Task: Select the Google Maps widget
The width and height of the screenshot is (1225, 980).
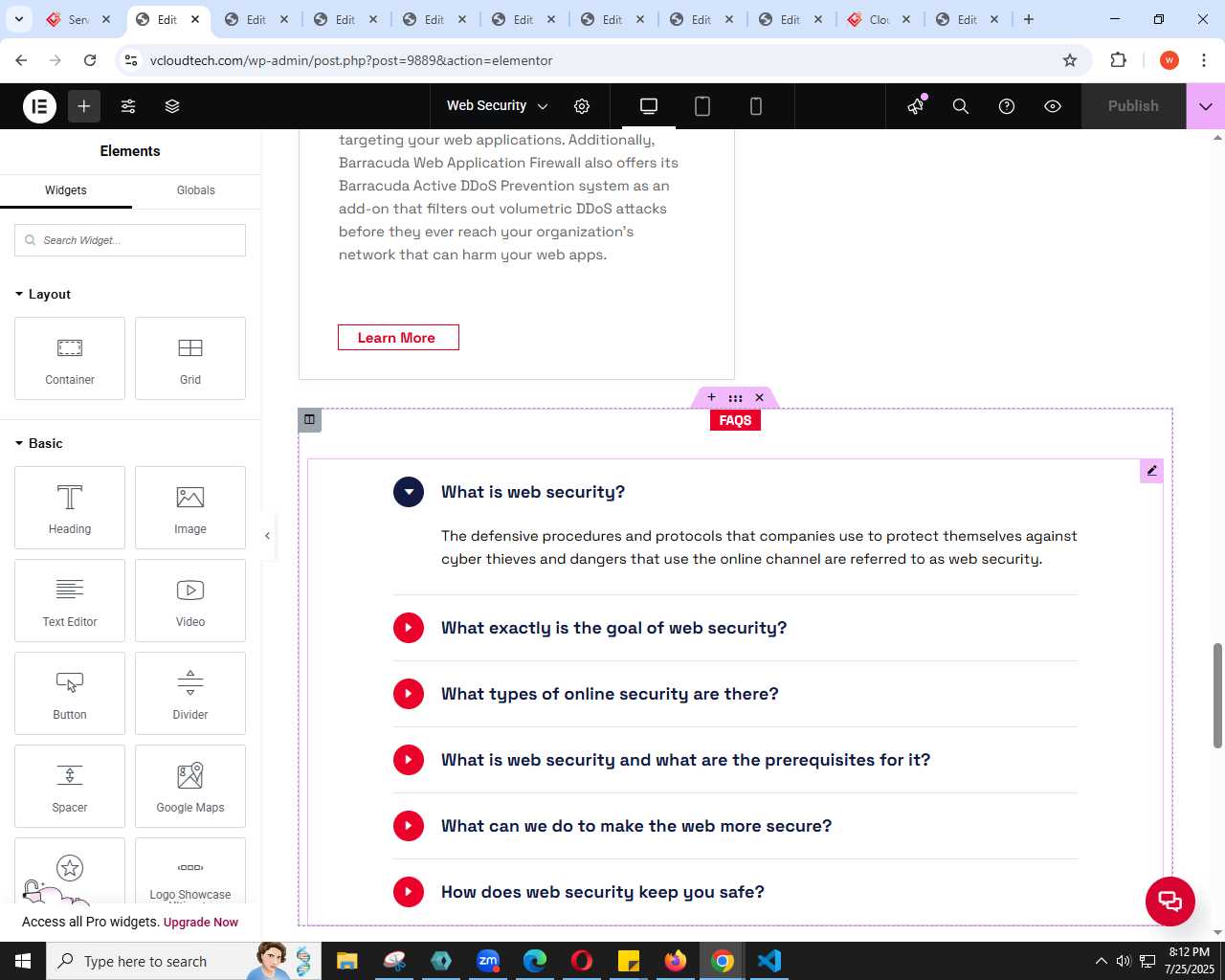Action: click(190, 786)
